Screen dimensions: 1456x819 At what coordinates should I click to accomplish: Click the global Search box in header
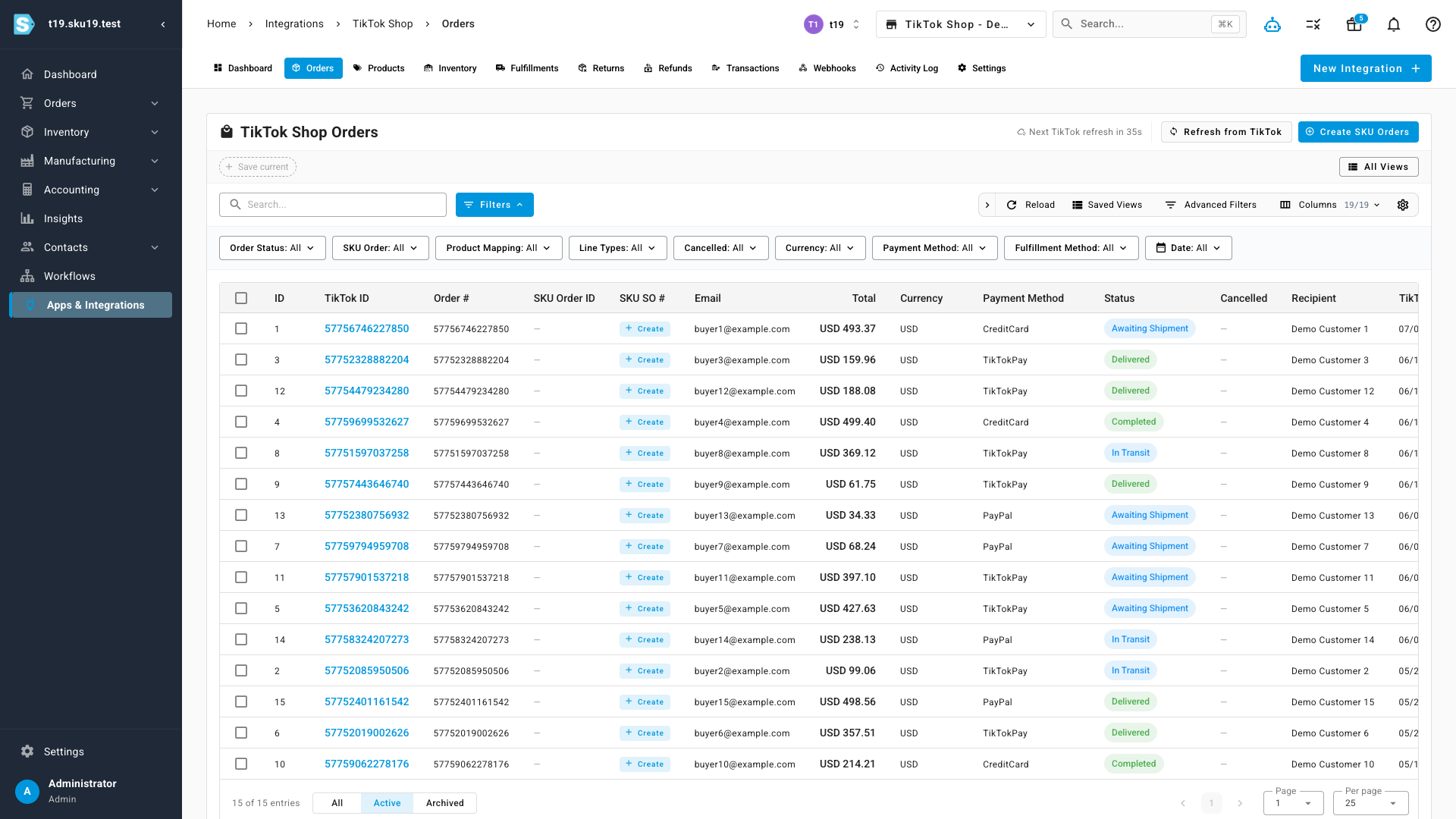tap(1150, 24)
